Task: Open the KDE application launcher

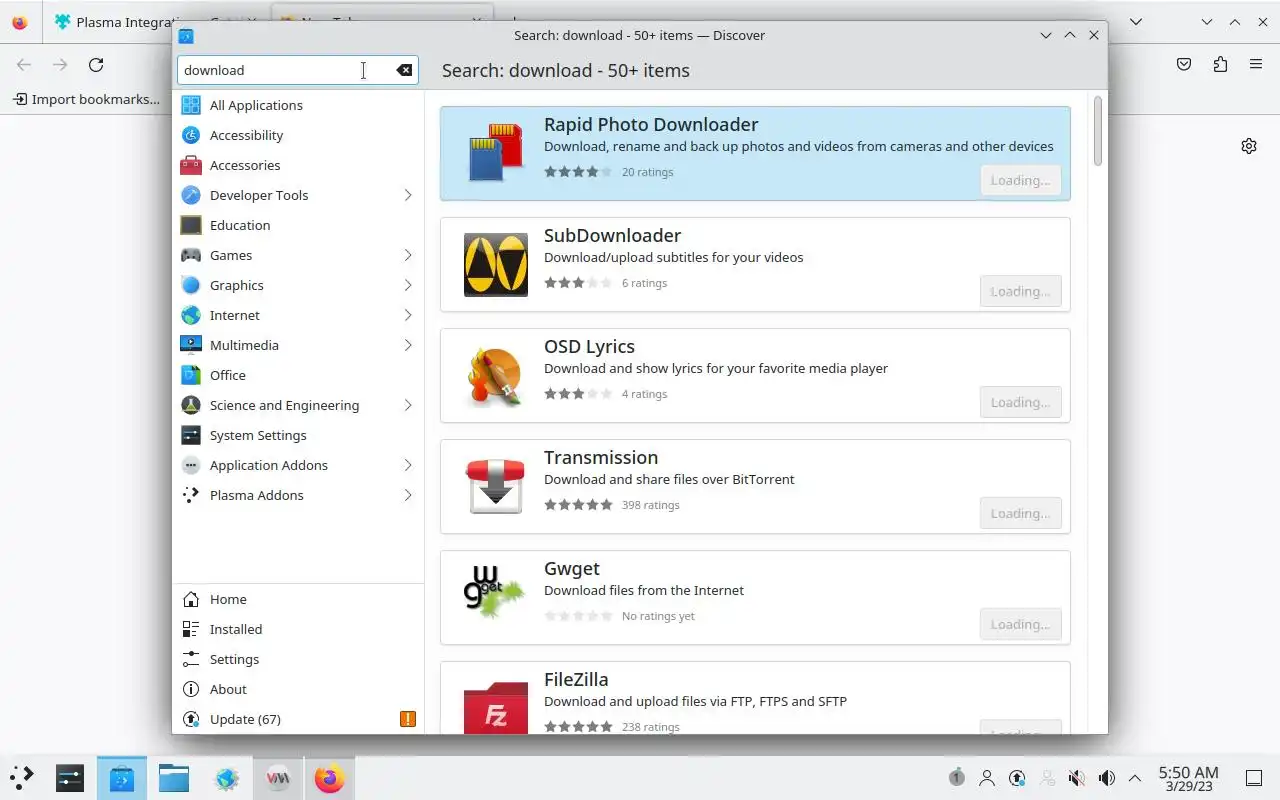Action: coord(22,777)
